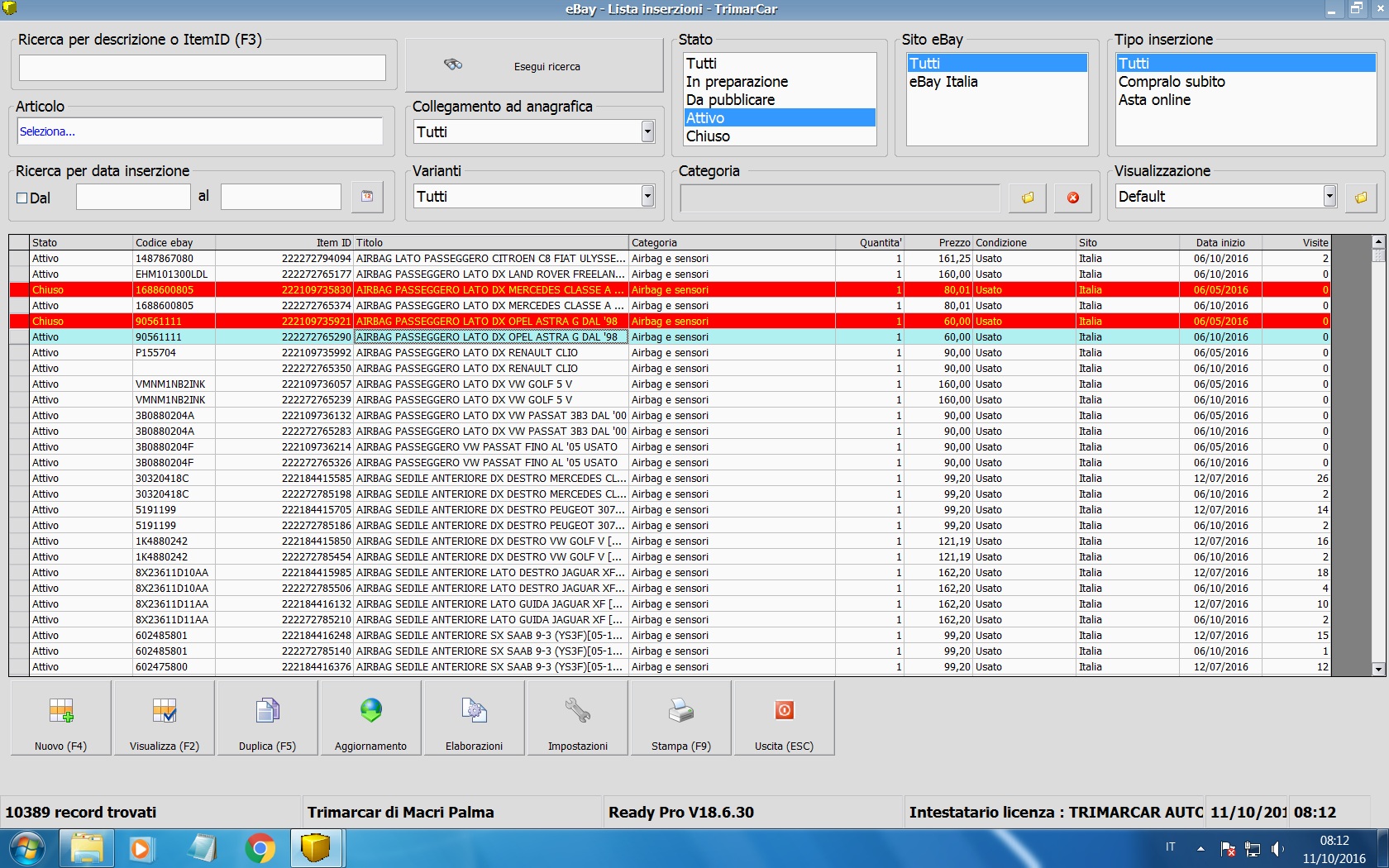
Task: Select Tutti in the Sito eBay list
Action: click(x=997, y=64)
